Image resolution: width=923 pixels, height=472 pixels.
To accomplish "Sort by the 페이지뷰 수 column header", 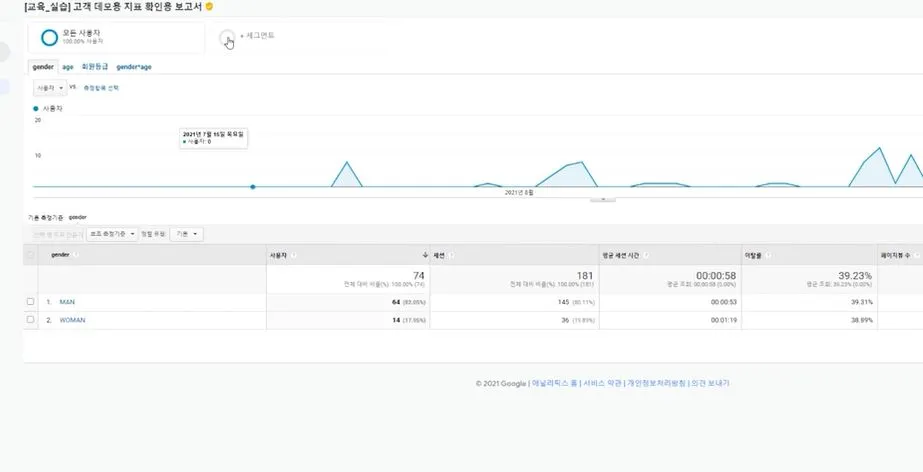I will click(895, 255).
